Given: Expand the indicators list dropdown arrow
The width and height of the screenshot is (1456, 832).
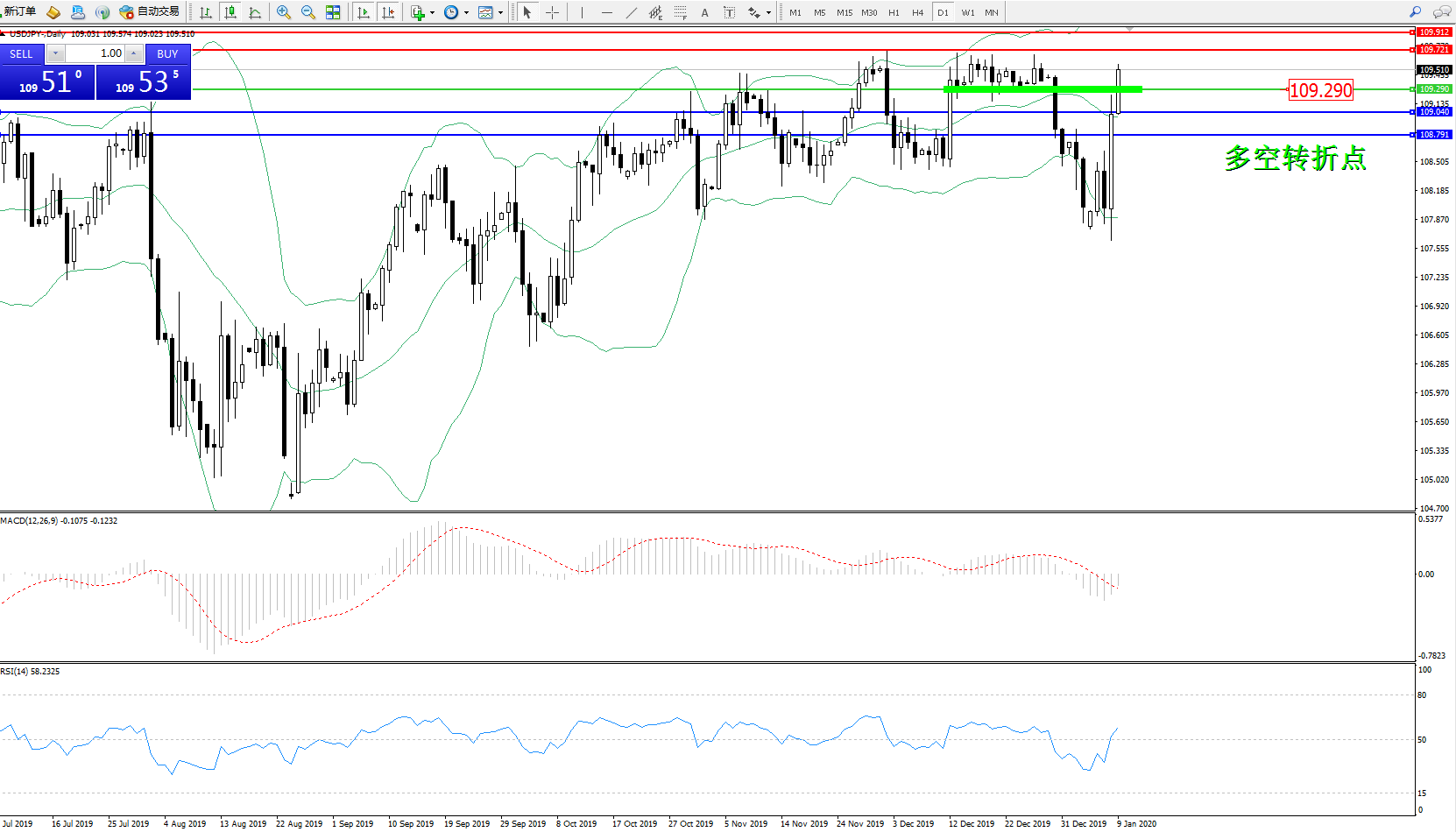Looking at the screenshot, I should pyautogui.click(x=432, y=13).
